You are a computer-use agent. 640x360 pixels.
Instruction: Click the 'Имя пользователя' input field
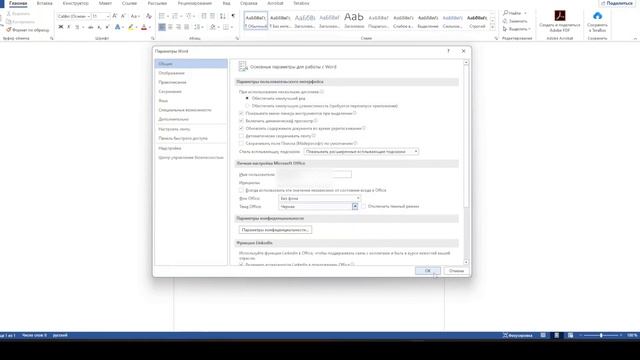tap(314, 175)
